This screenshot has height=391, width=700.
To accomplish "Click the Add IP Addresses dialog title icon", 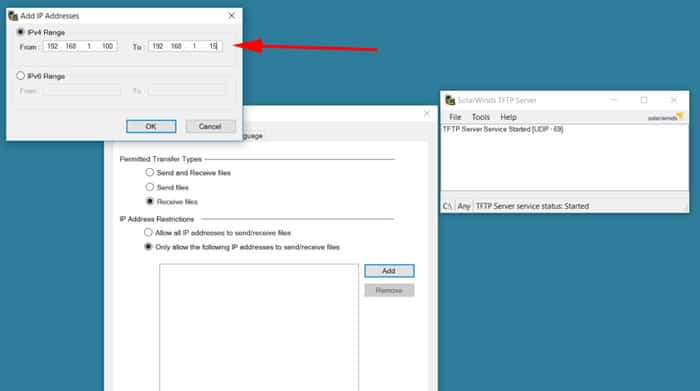I will [13, 16].
